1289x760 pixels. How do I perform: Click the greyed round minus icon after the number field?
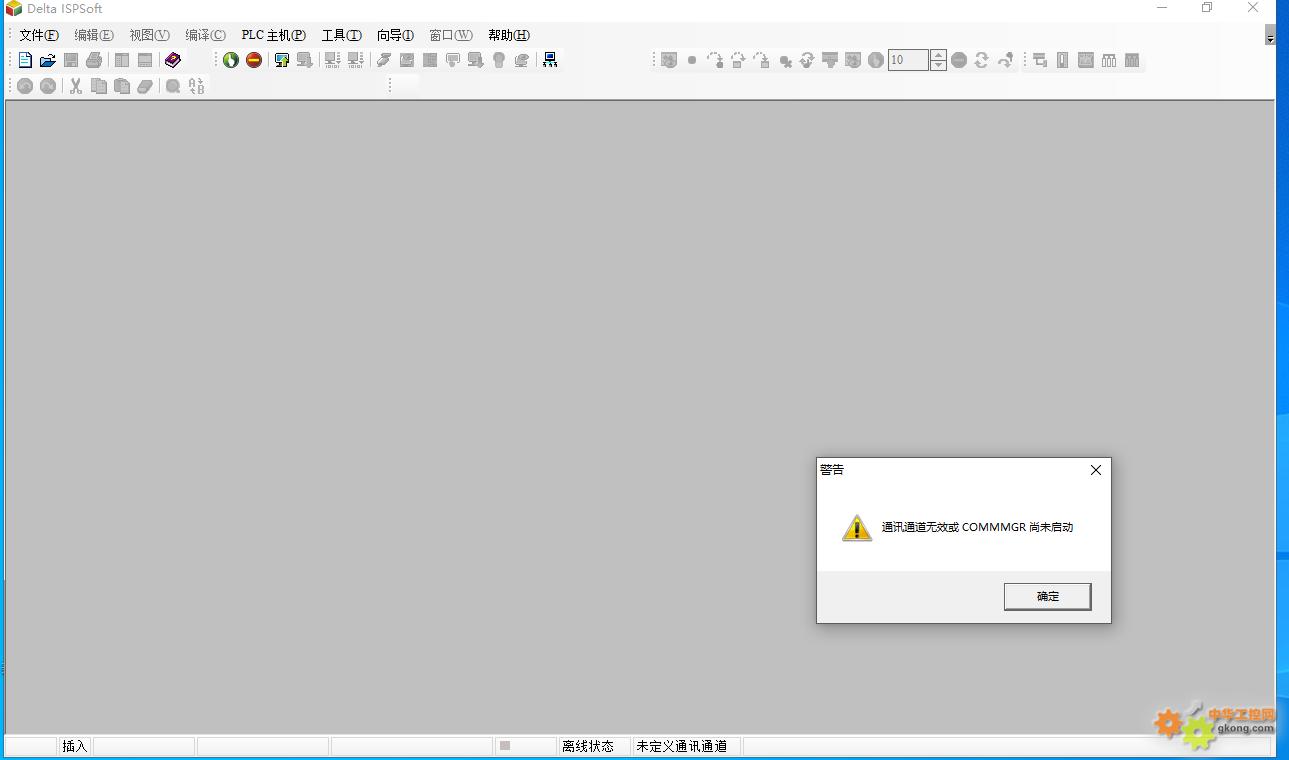pos(959,60)
